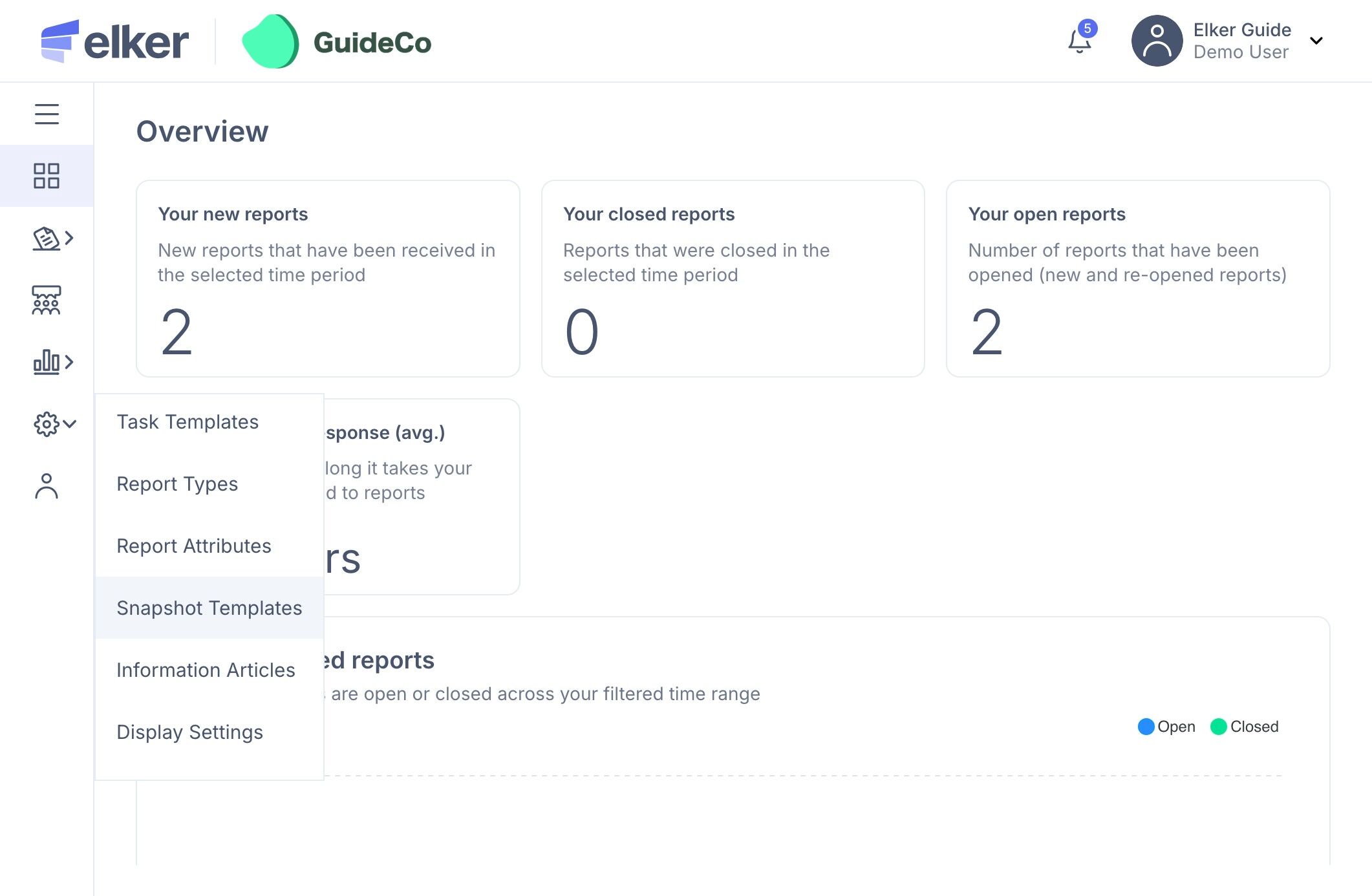Open Report Attributes menu item
The height and width of the screenshot is (896, 1372).
click(x=194, y=546)
